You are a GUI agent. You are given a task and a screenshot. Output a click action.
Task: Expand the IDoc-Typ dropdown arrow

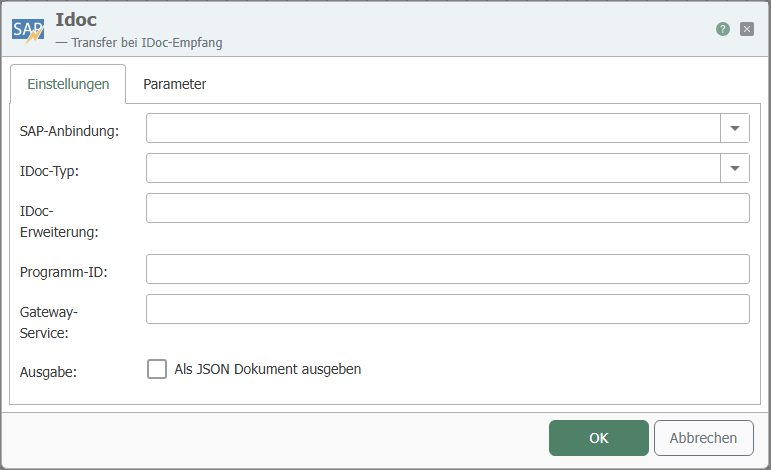735,168
